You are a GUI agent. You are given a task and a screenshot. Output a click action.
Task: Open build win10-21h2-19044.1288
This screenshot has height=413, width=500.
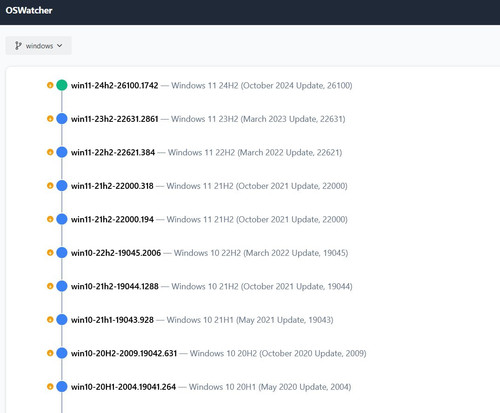click(x=115, y=286)
